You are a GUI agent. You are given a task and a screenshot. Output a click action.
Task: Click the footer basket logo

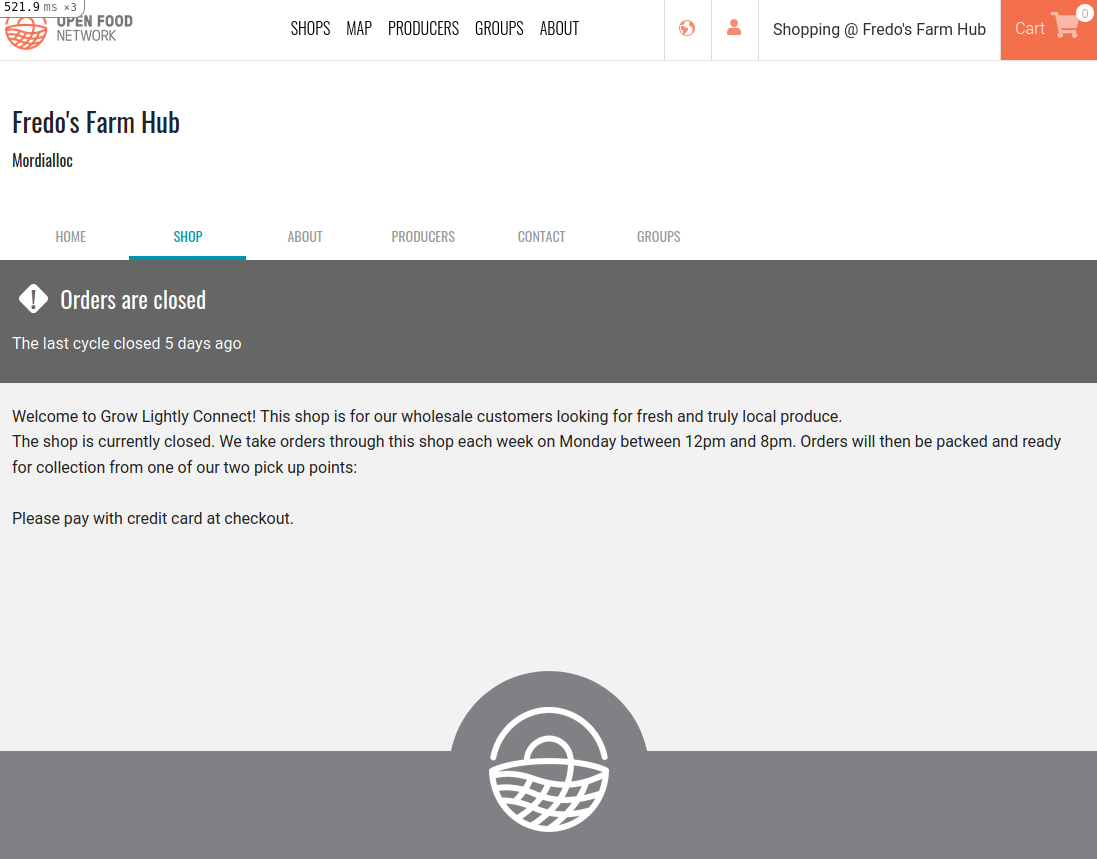click(x=548, y=769)
